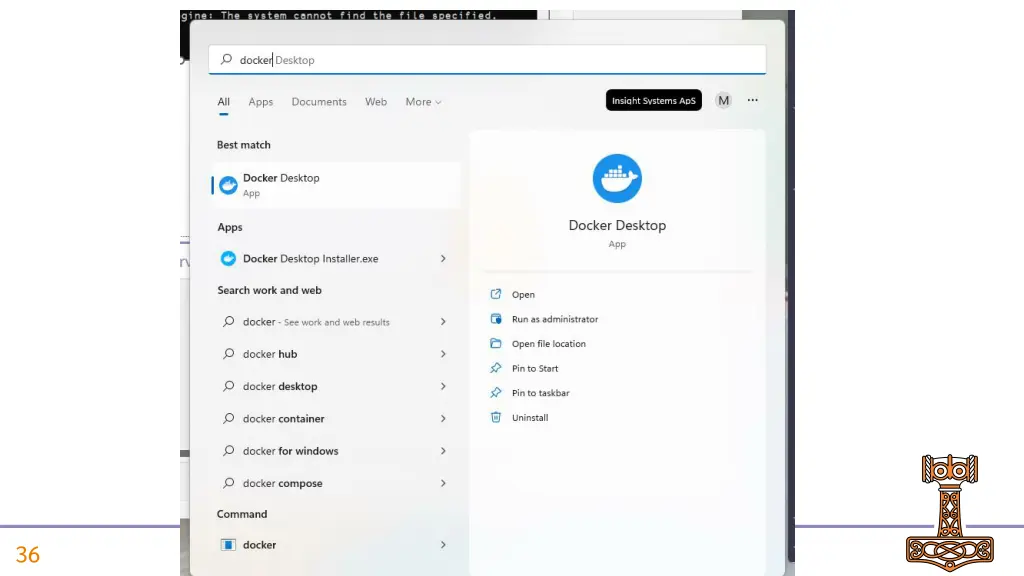Switch to the Web search tab
Screen dimensions: 1024x576
(376, 102)
